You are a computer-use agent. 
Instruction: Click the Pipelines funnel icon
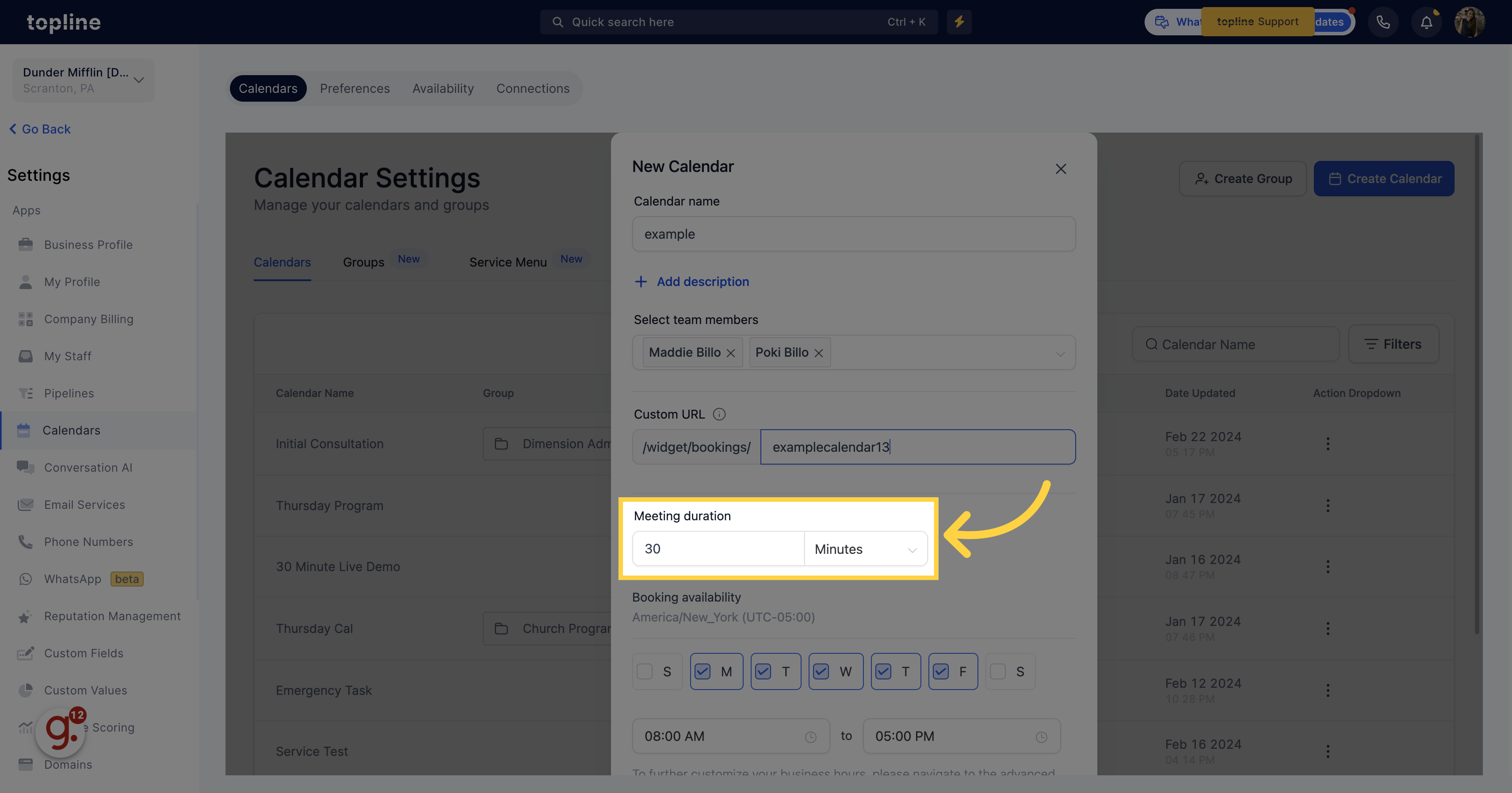25,393
